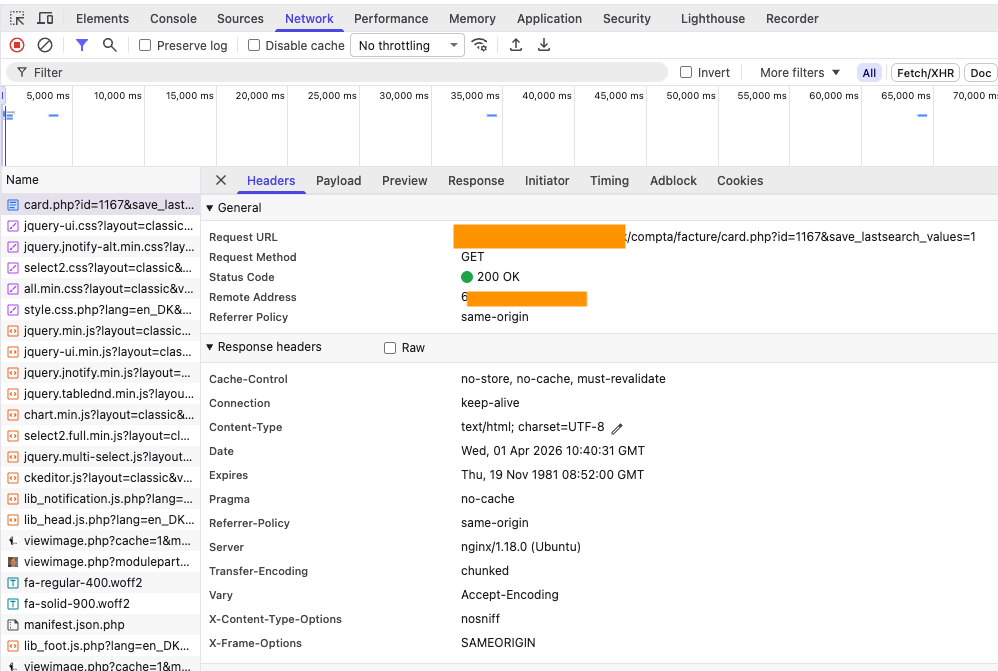Toggle the network filter funnel icon
The image size is (998, 671).
click(x=82, y=45)
